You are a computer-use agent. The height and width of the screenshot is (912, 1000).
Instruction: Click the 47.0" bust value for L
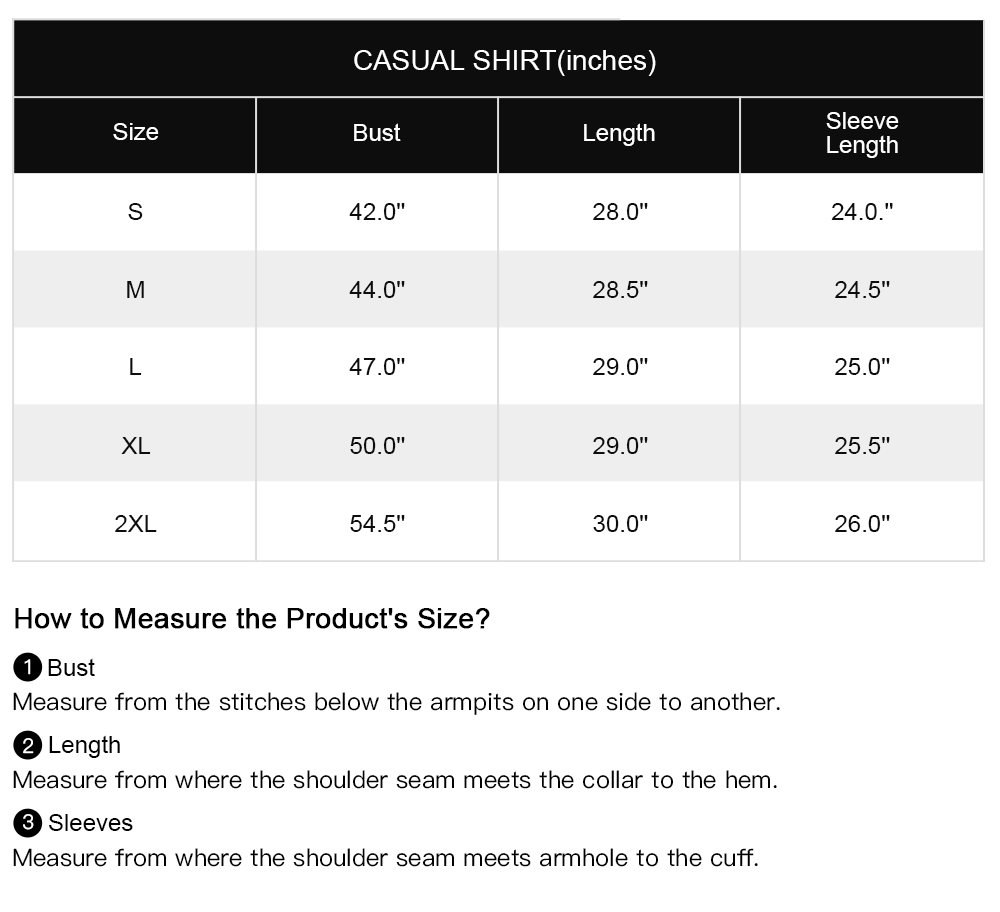[377, 367]
